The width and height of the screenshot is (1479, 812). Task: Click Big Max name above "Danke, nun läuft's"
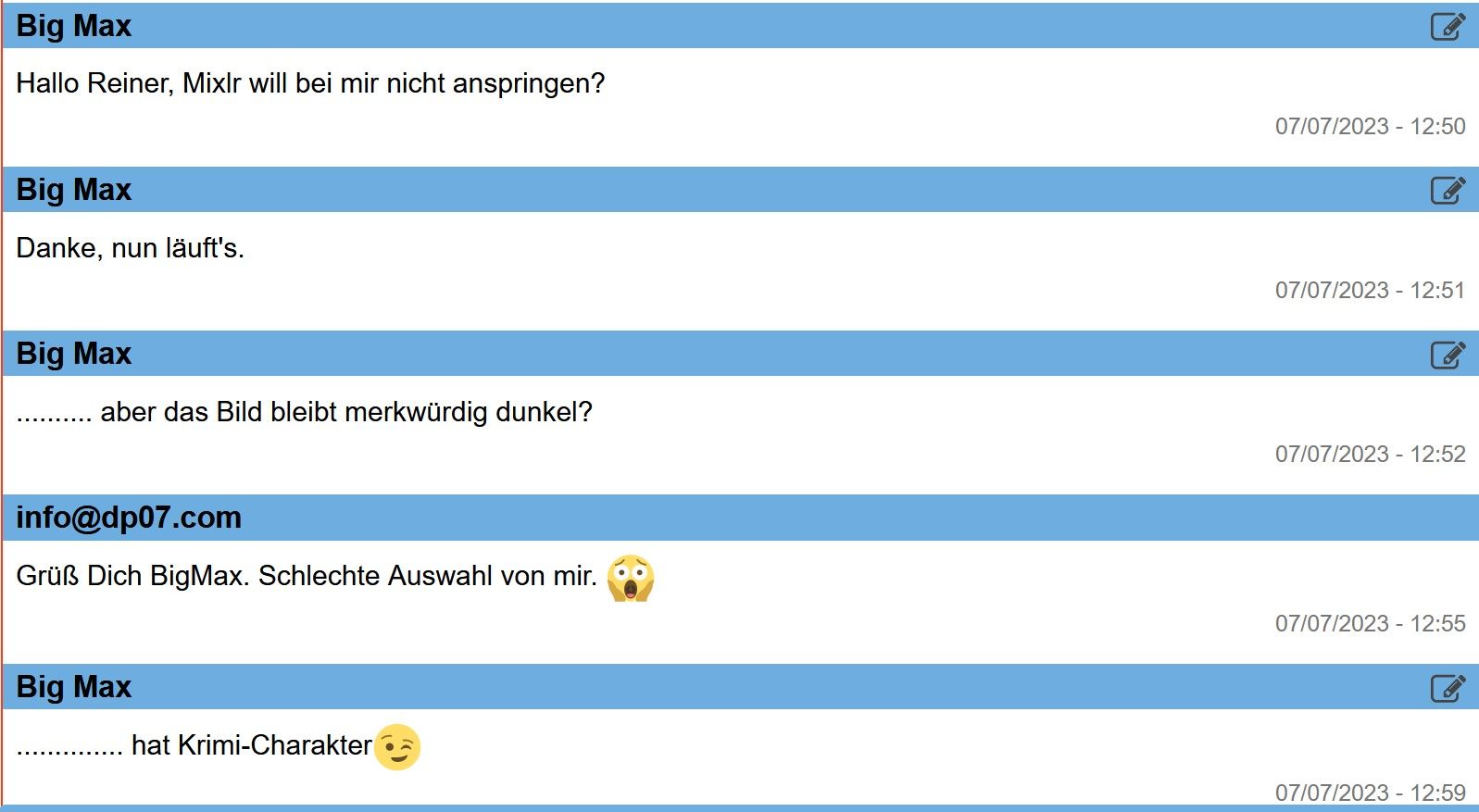pyautogui.click(x=74, y=190)
